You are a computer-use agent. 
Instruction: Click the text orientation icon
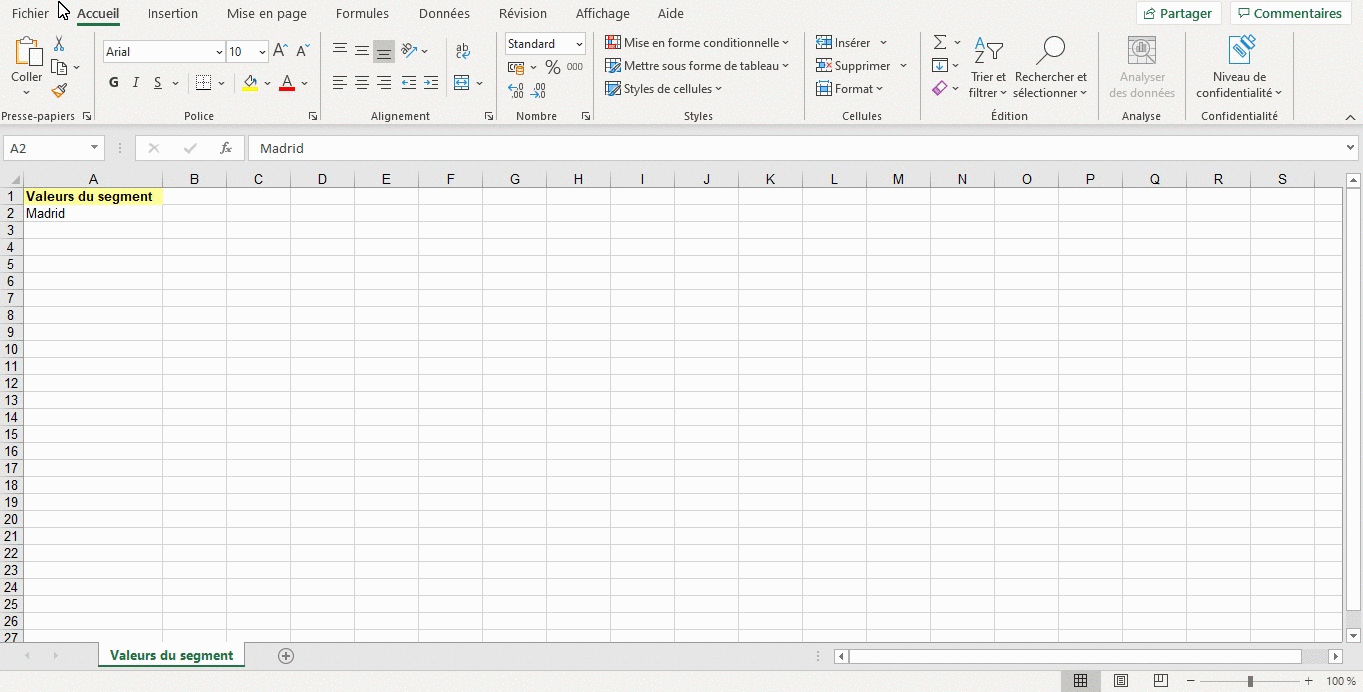tap(409, 51)
